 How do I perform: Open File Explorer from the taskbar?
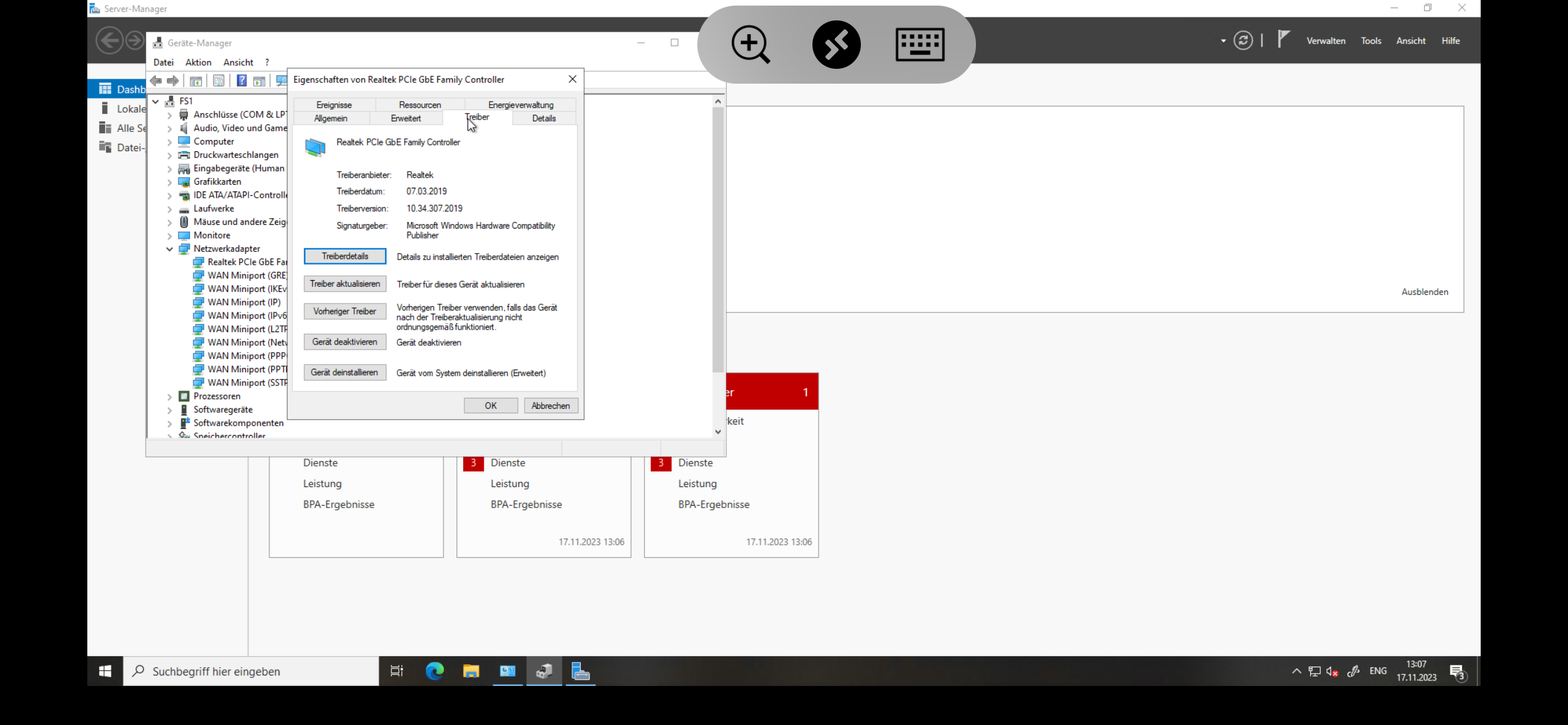(x=471, y=671)
